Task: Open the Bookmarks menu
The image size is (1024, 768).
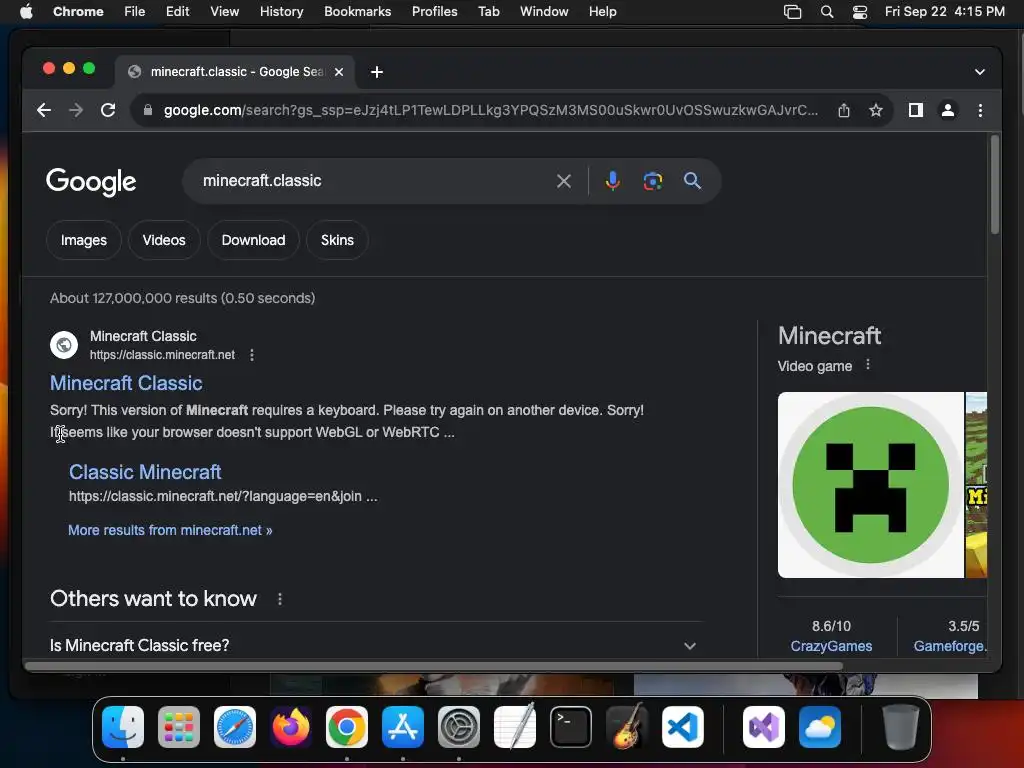Action: click(357, 12)
